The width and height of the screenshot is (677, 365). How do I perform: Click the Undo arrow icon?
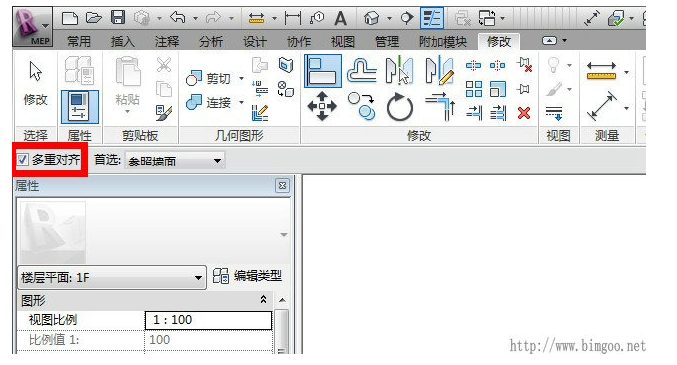(178, 18)
